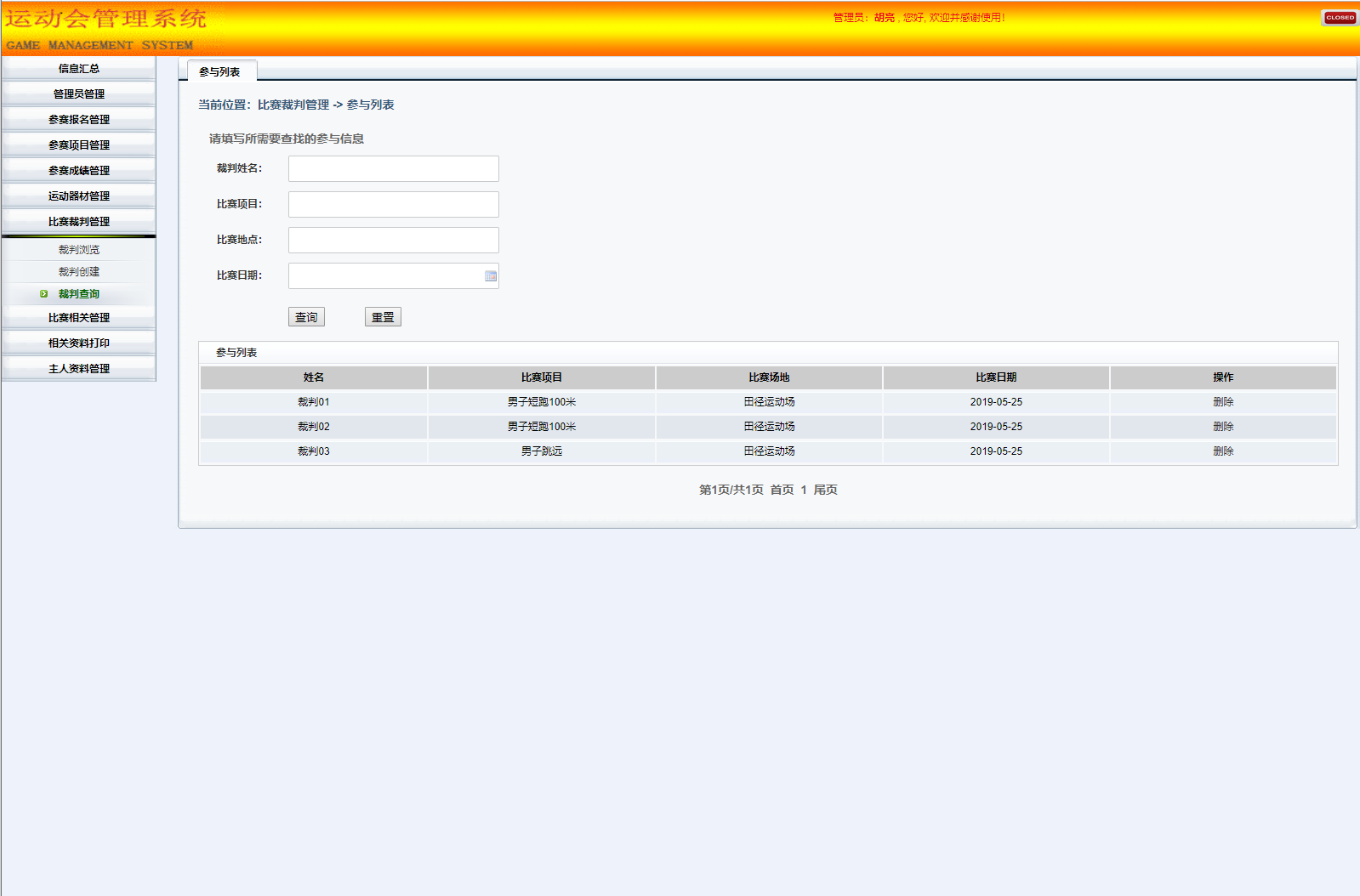
Task: Click the 姓名 column header
Action: coord(314,377)
